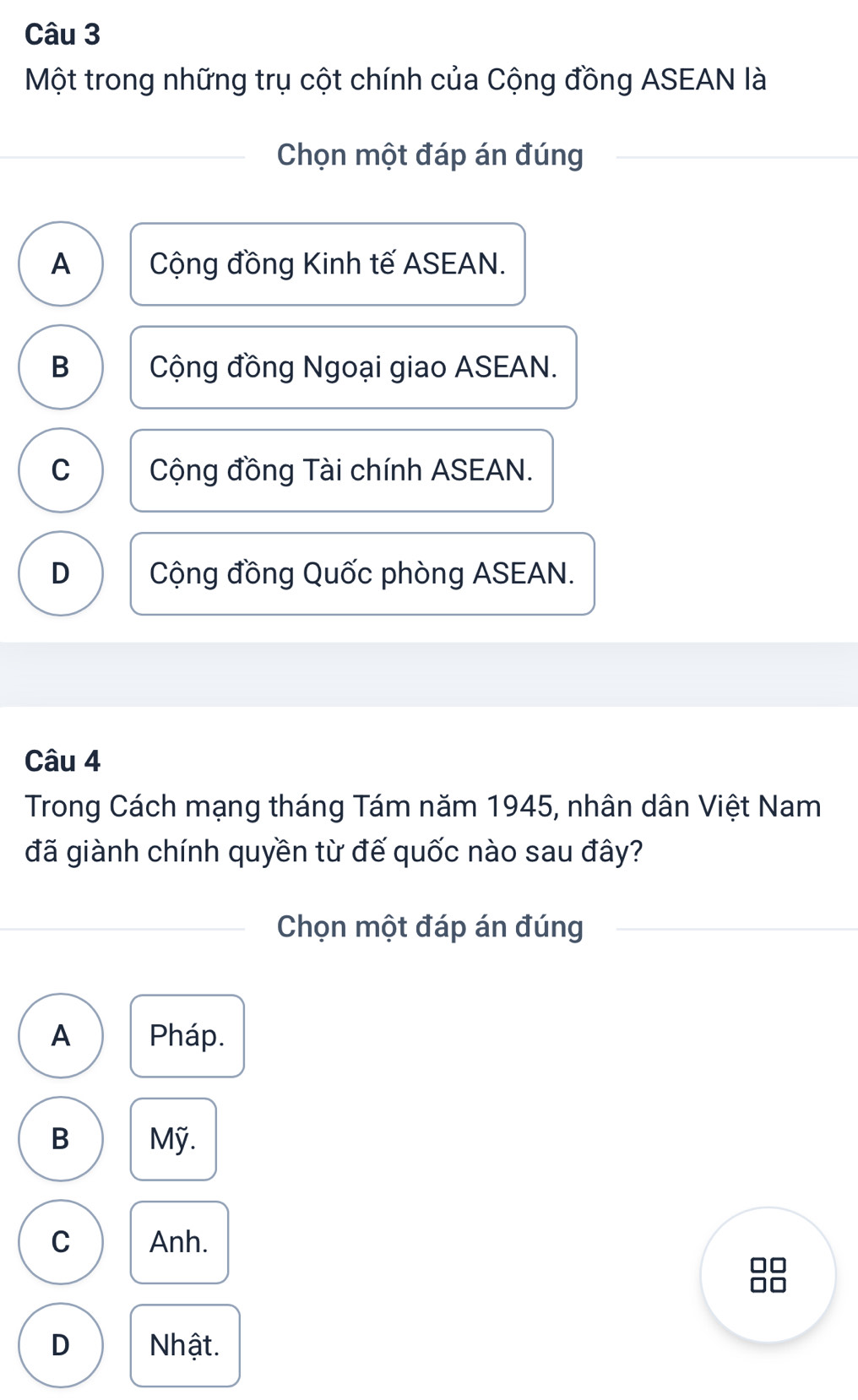
Task: Pick option D circle in Câu 4
Action: pos(61,1345)
